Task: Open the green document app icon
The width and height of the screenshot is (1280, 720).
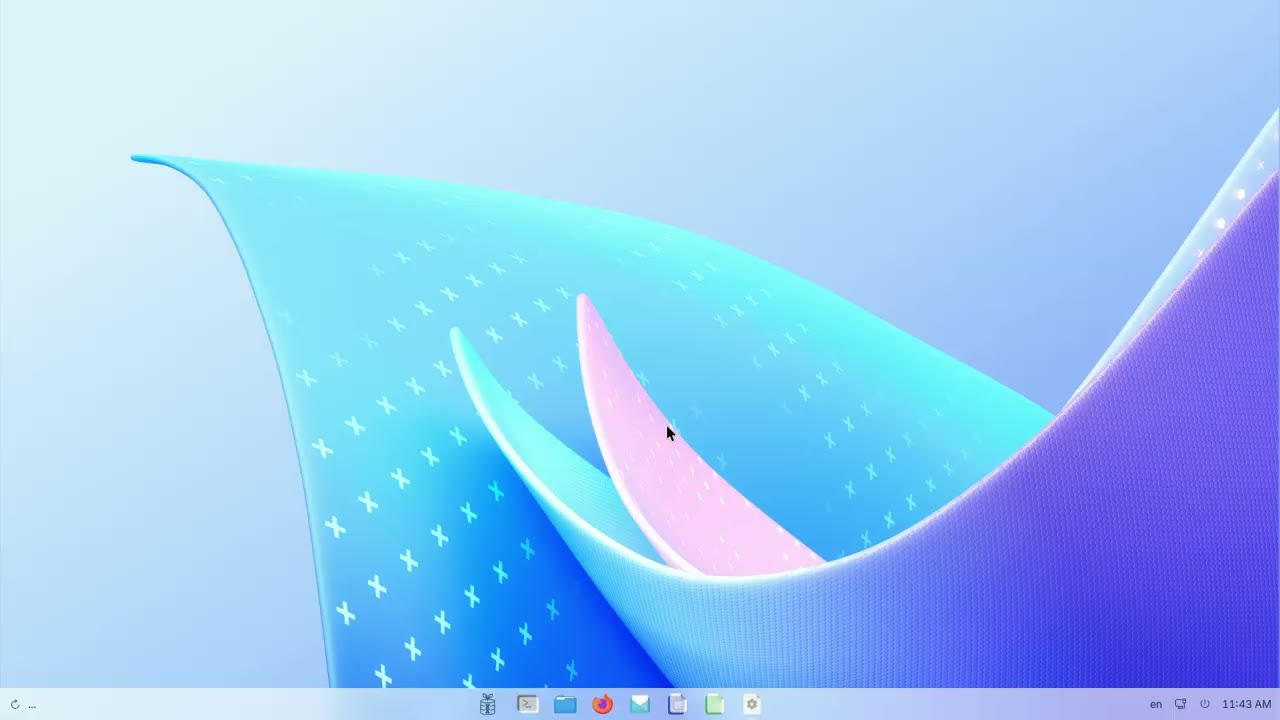Action: click(x=714, y=705)
